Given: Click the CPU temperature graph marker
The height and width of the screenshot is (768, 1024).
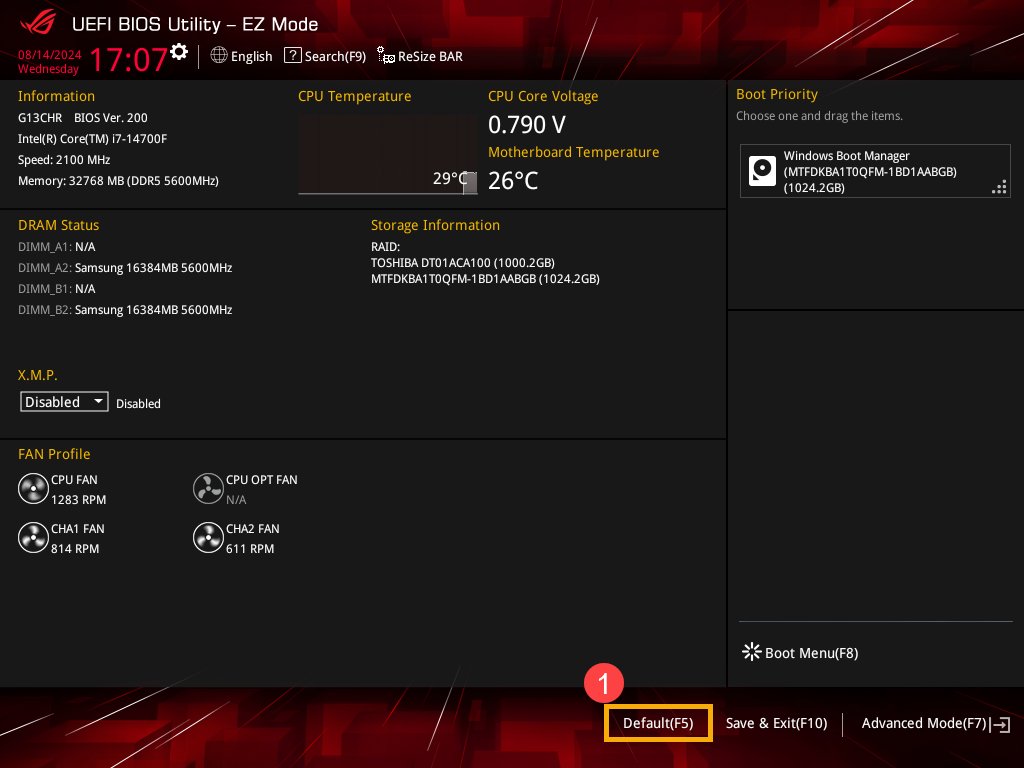Looking at the screenshot, I should coord(470,184).
